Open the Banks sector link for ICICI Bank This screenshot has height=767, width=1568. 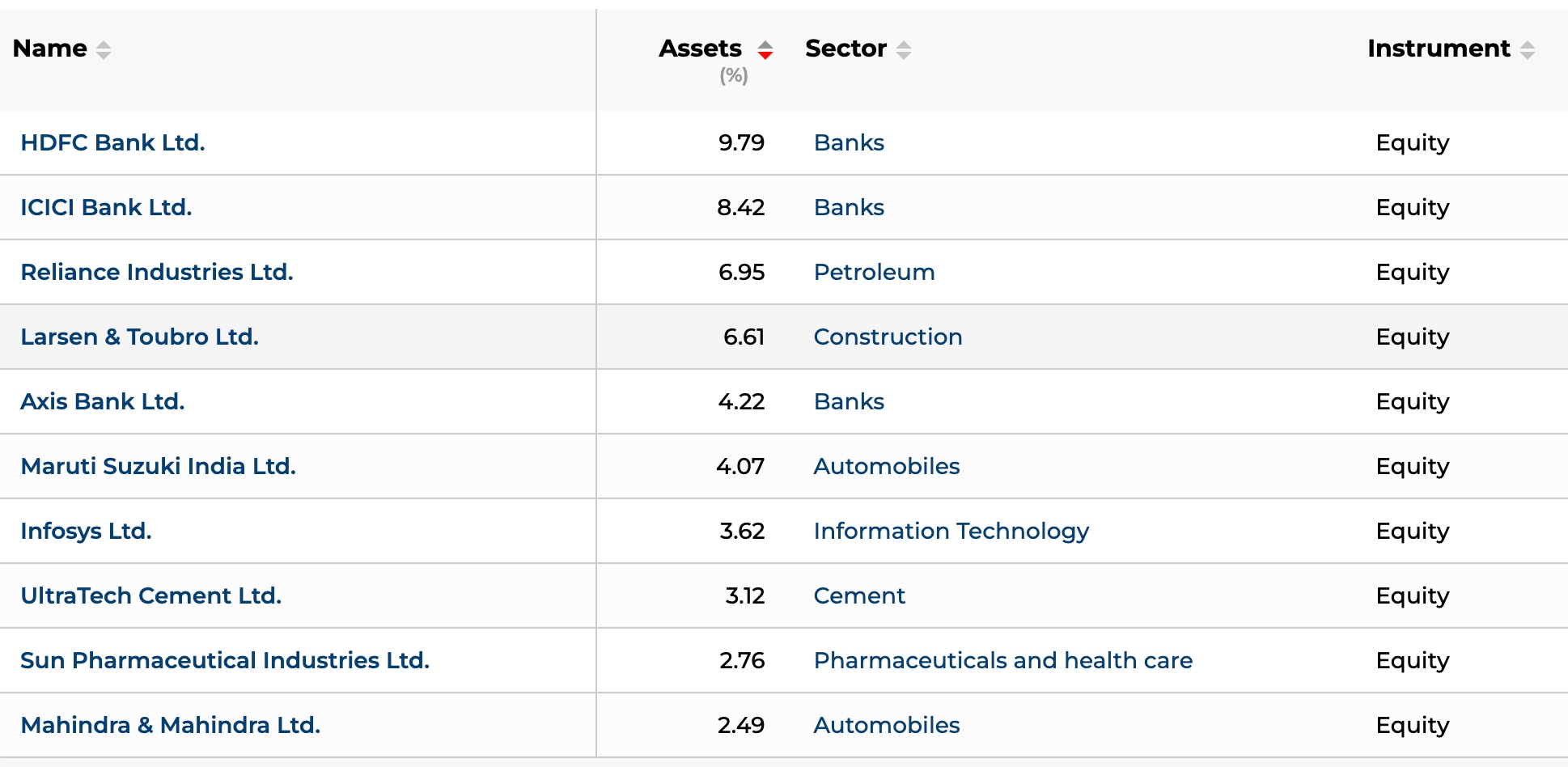pos(848,208)
